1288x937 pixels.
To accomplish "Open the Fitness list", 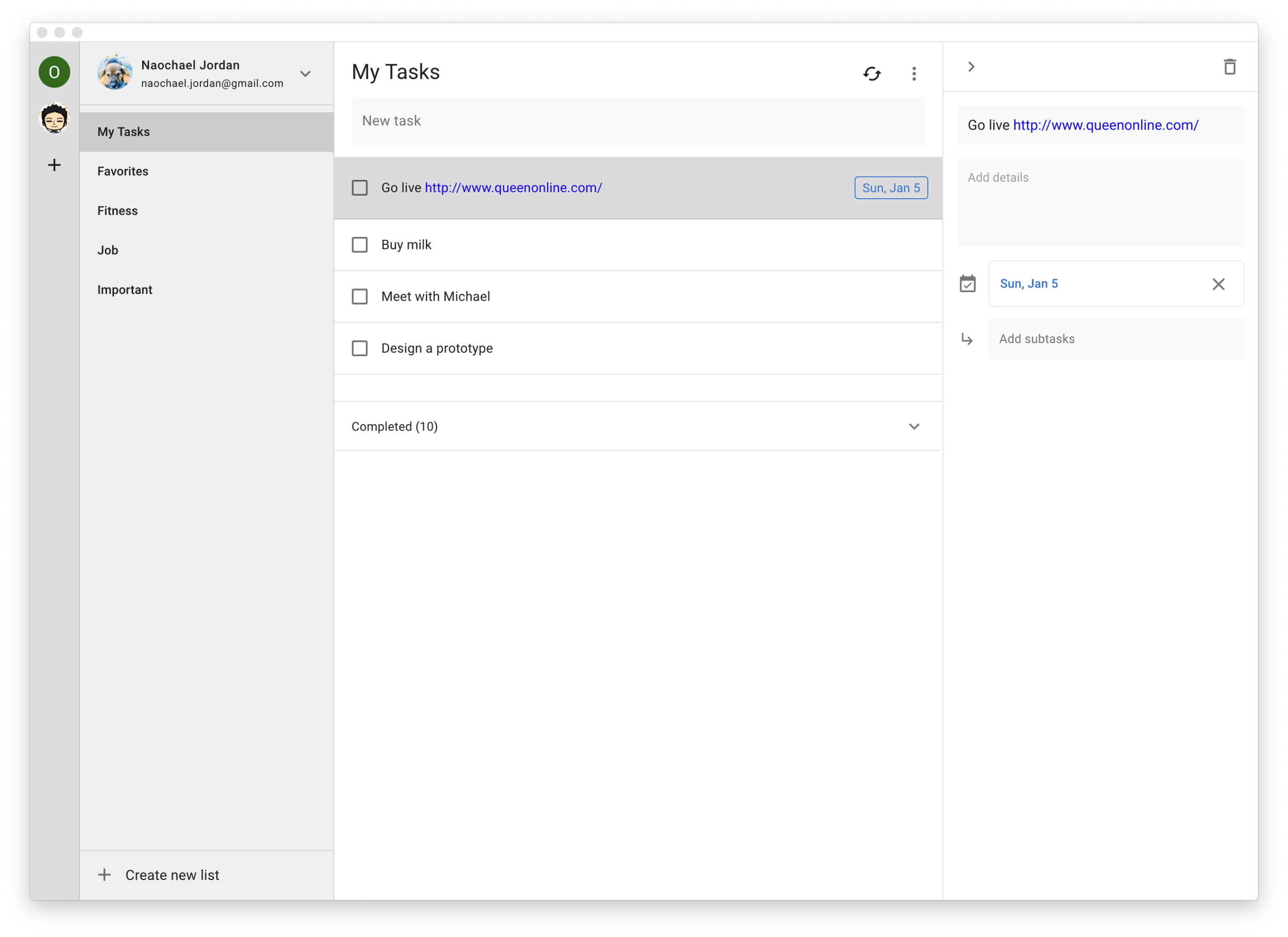I will (x=207, y=211).
